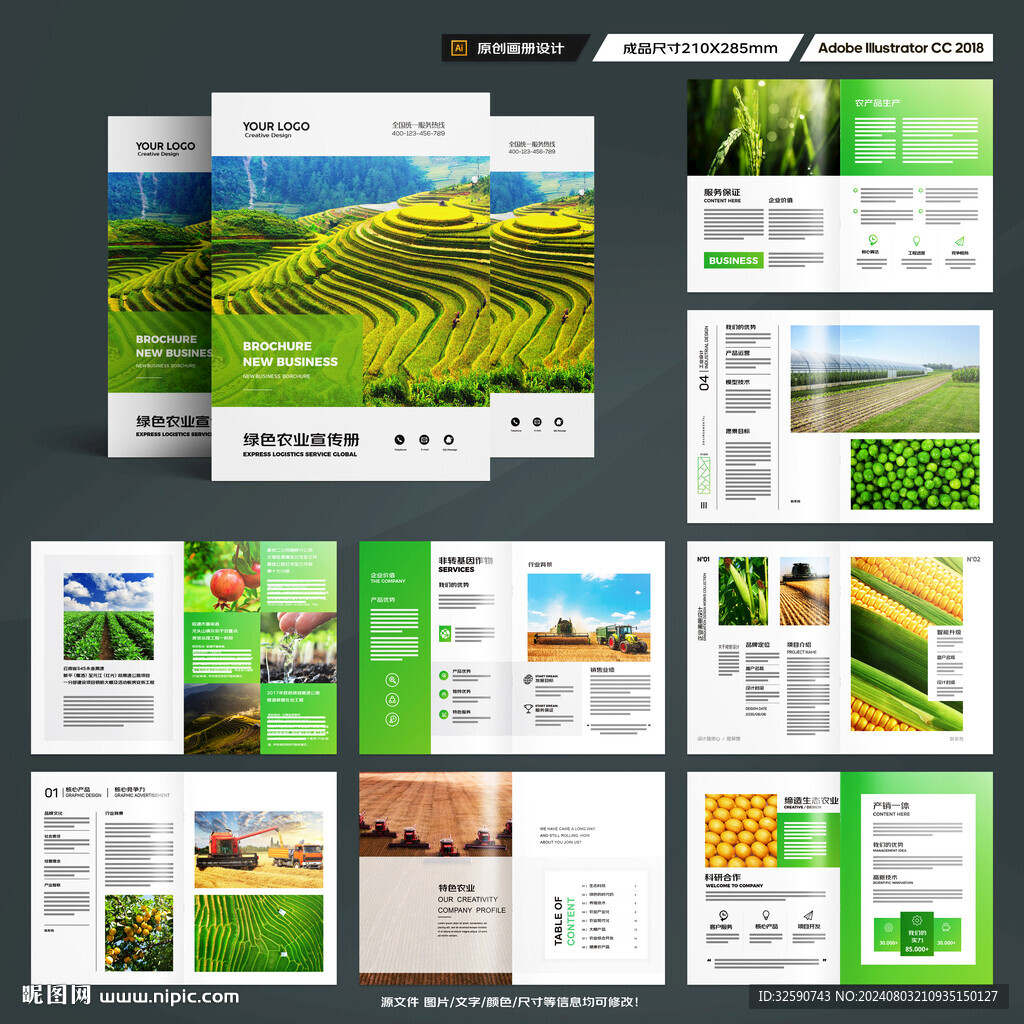Click the row of red harvesters field photo

[436, 814]
